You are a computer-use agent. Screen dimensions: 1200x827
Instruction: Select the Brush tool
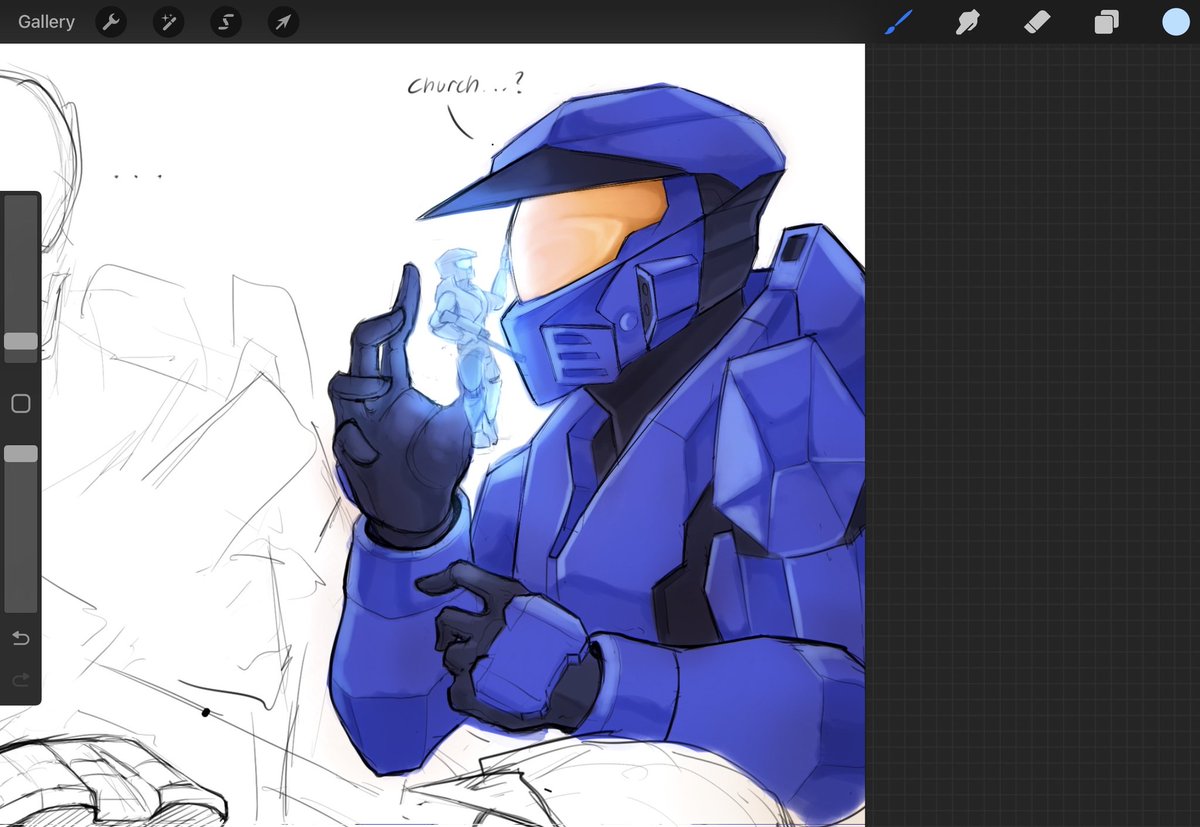(x=898, y=22)
